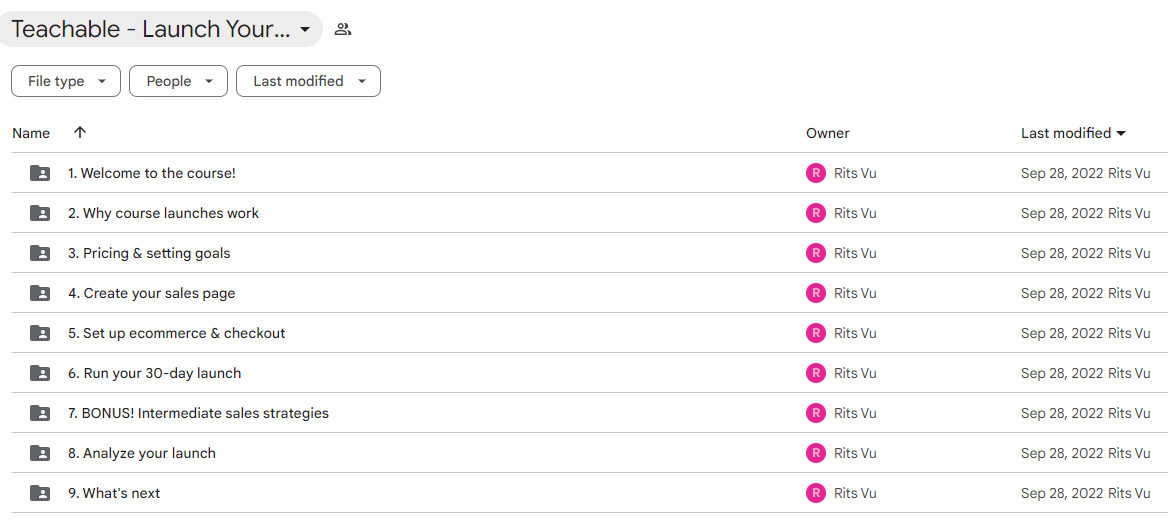The height and width of the screenshot is (526, 1168).
Task: Click Rits Vu avatar in What's next row
Action: 816,493
